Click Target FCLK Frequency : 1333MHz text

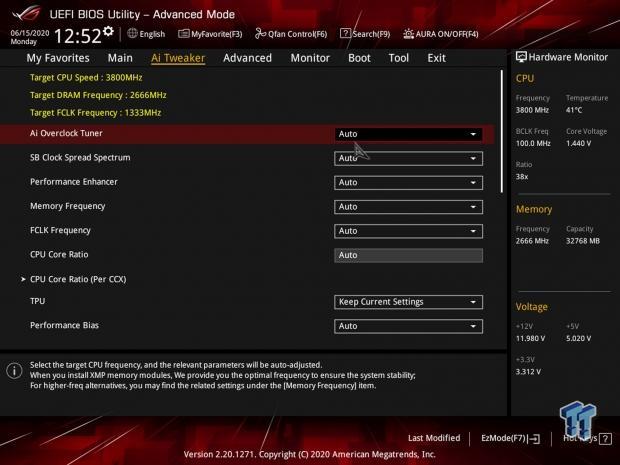point(96,113)
